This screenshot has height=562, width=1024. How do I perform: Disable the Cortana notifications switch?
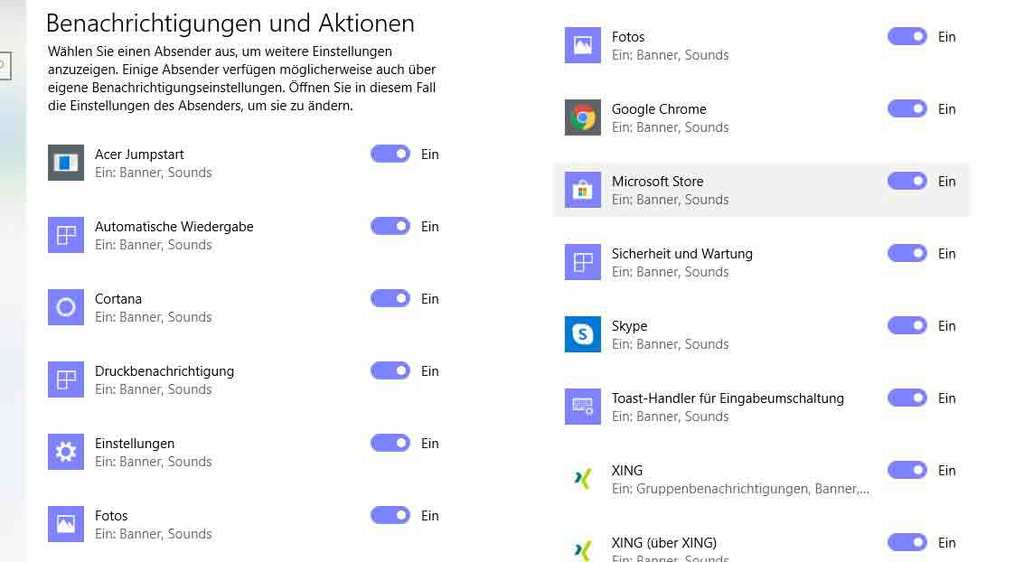pos(390,299)
